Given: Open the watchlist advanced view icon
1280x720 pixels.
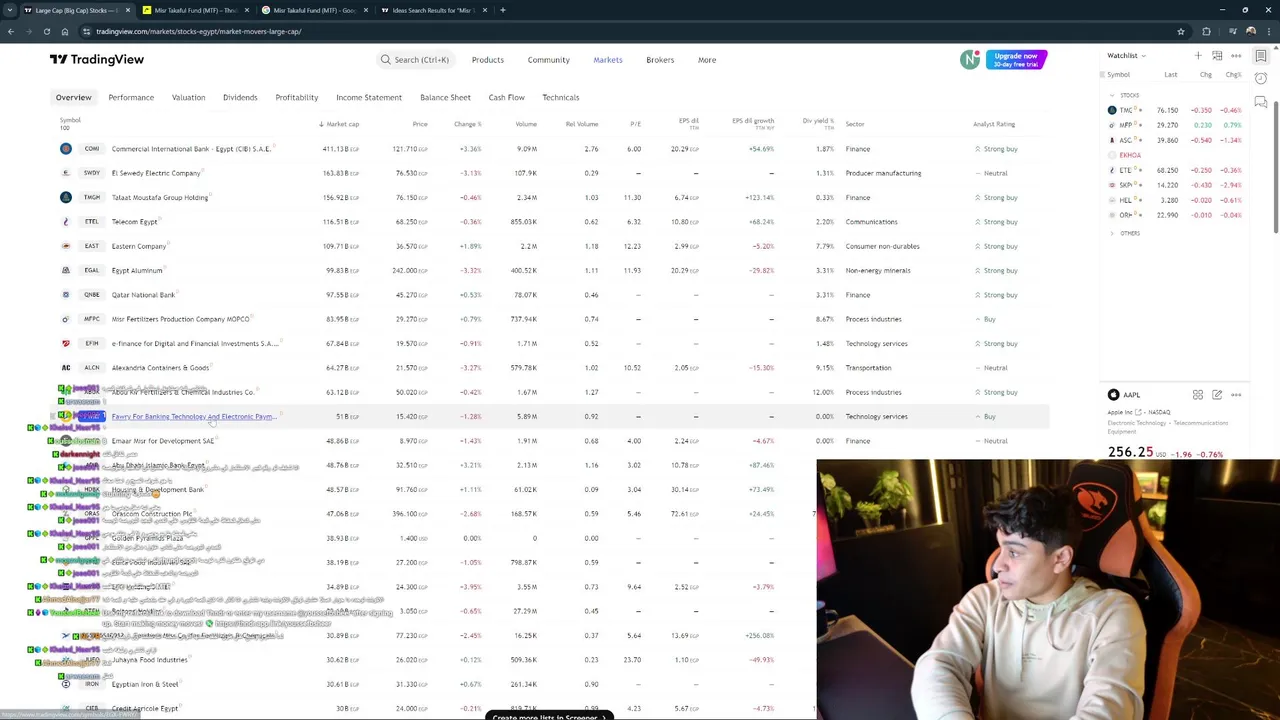Looking at the screenshot, I should tap(1217, 56).
